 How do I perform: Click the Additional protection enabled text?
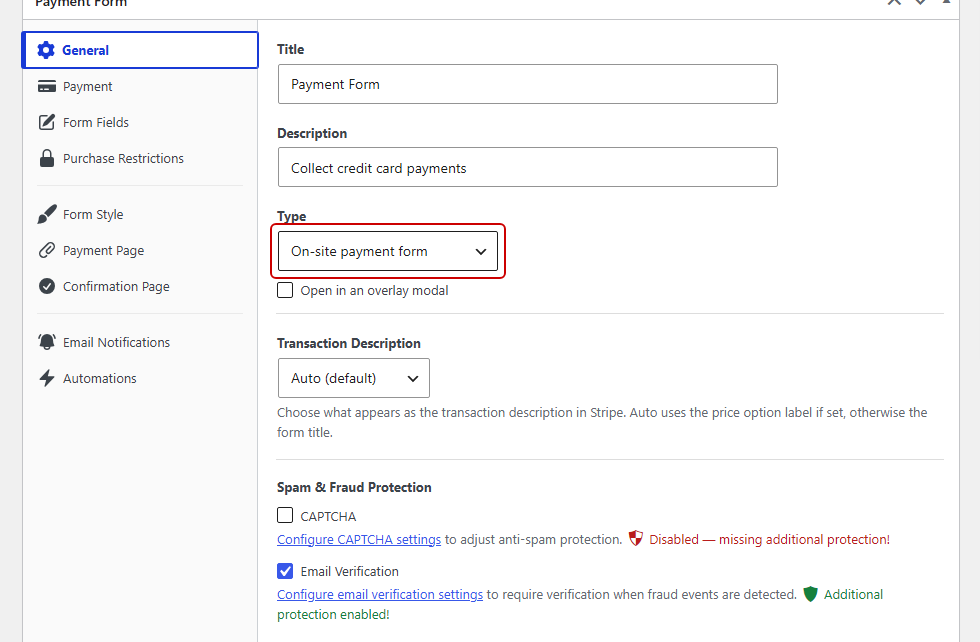click(x=580, y=604)
